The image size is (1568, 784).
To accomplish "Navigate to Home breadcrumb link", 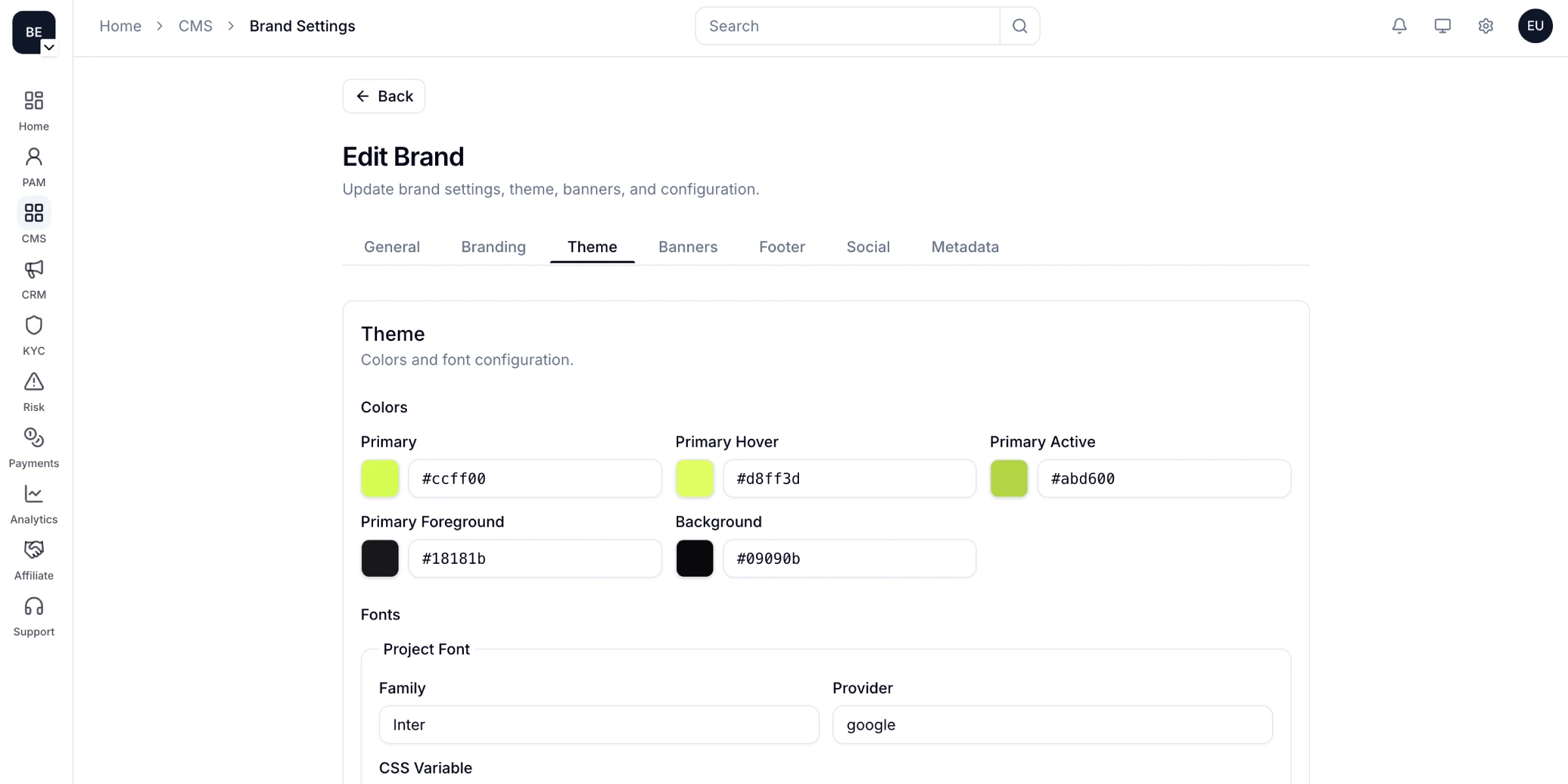I will click(120, 26).
